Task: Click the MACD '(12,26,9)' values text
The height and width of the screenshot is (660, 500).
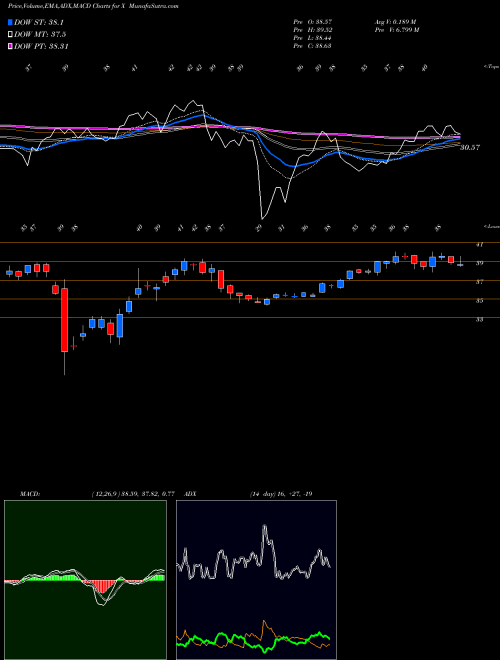Action: [133, 494]
